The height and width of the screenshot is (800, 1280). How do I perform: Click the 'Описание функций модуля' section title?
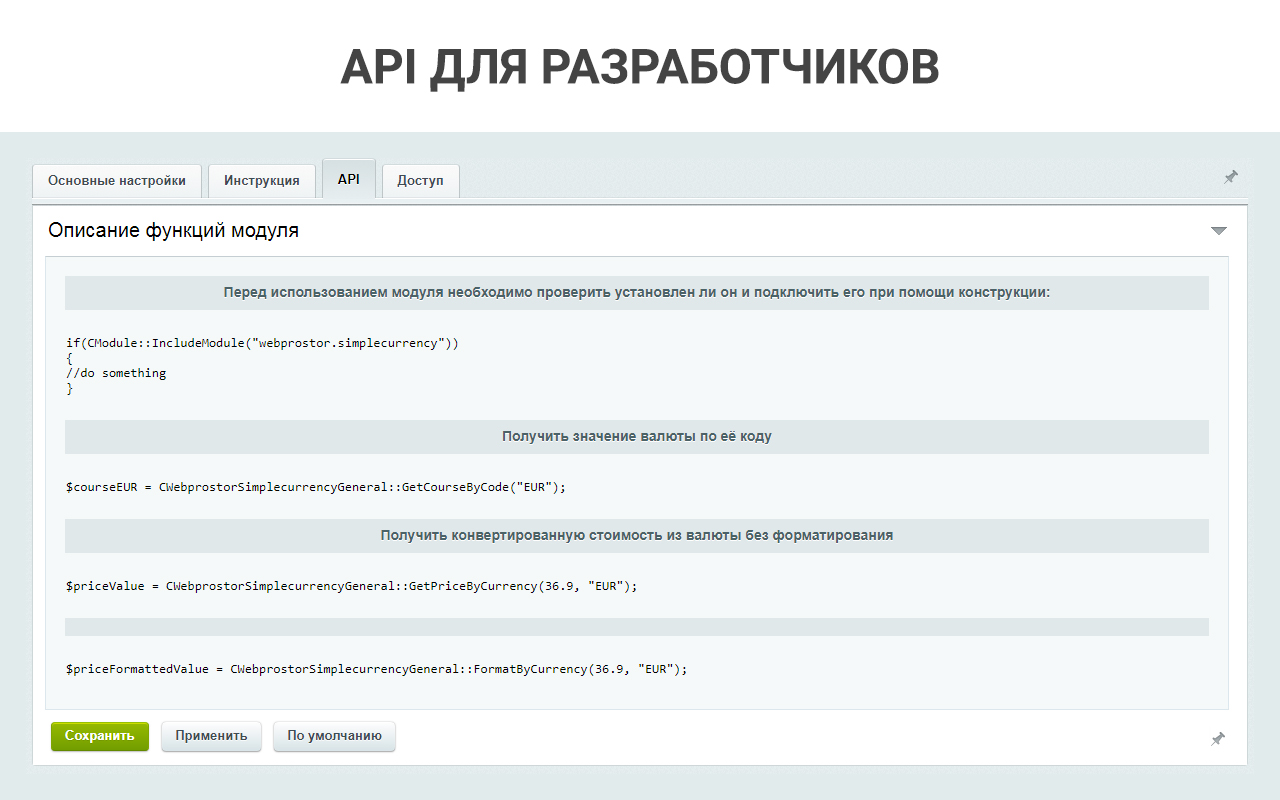174,231
